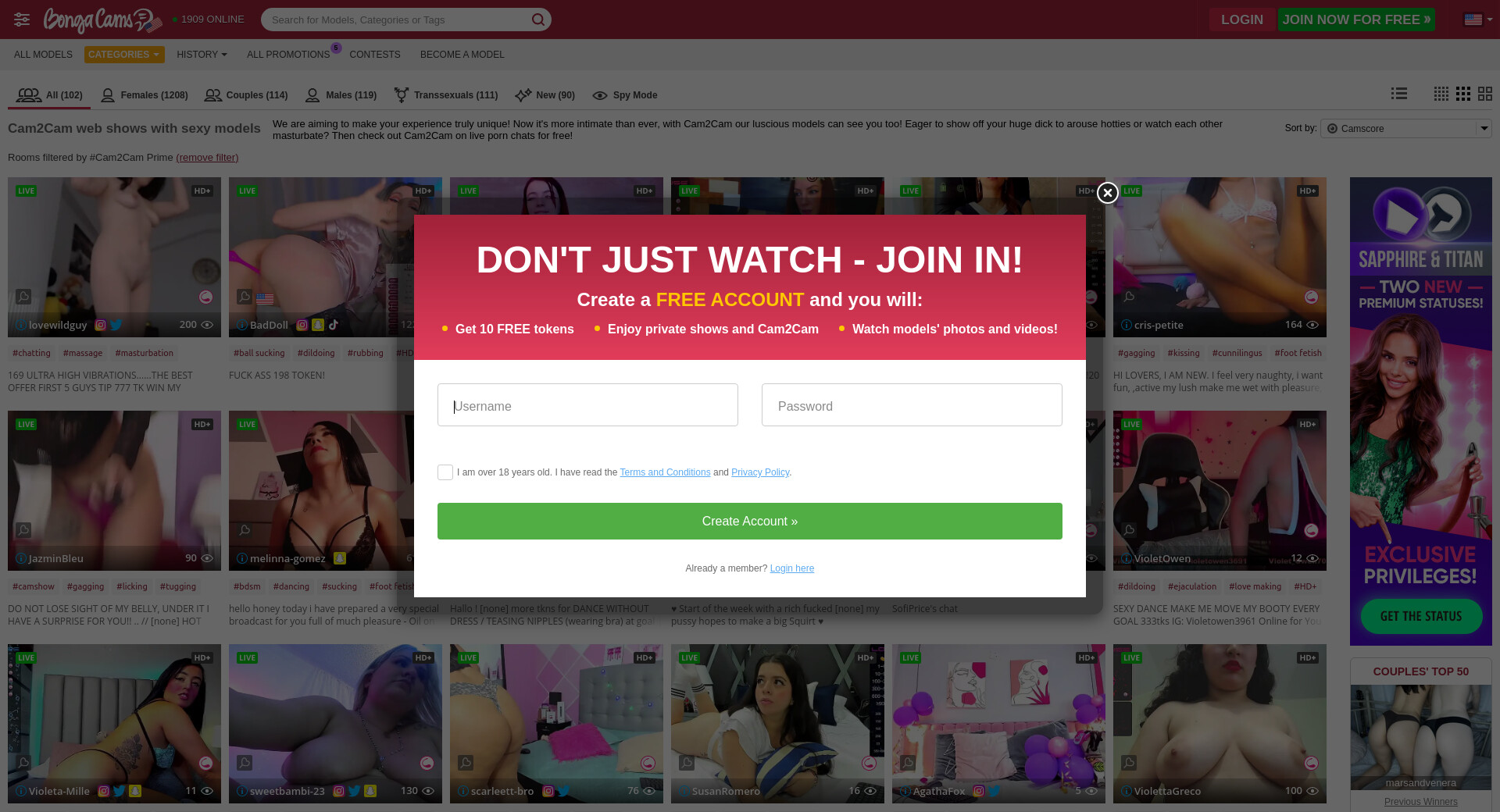1500x812 pixels.
Task: Select the large thumbnails grid view icon
Action: (x=1484, y=94)
